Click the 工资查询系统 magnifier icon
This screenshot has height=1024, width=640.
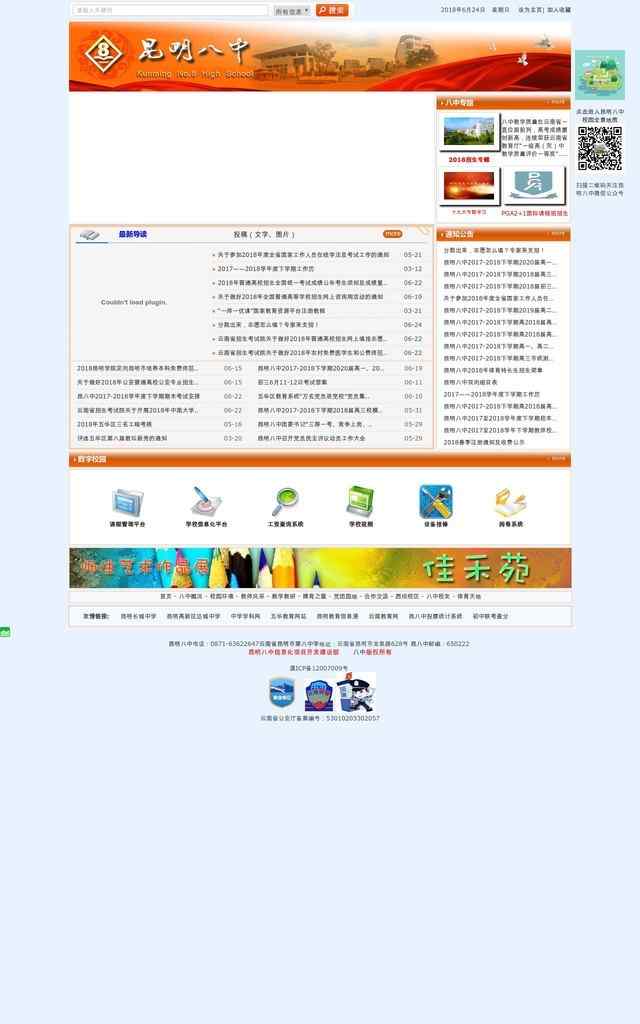285,502
